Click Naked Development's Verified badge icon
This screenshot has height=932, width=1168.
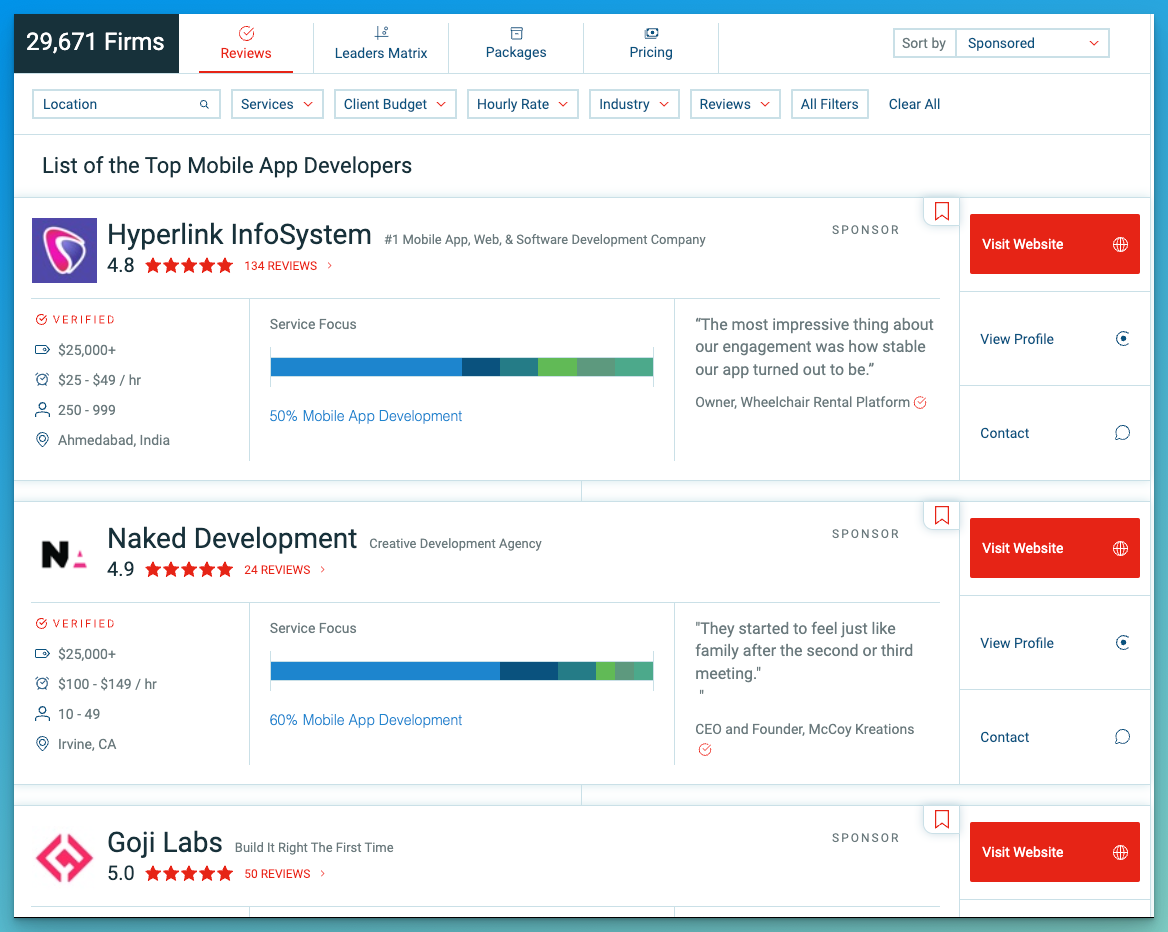[x=42, y=624]
